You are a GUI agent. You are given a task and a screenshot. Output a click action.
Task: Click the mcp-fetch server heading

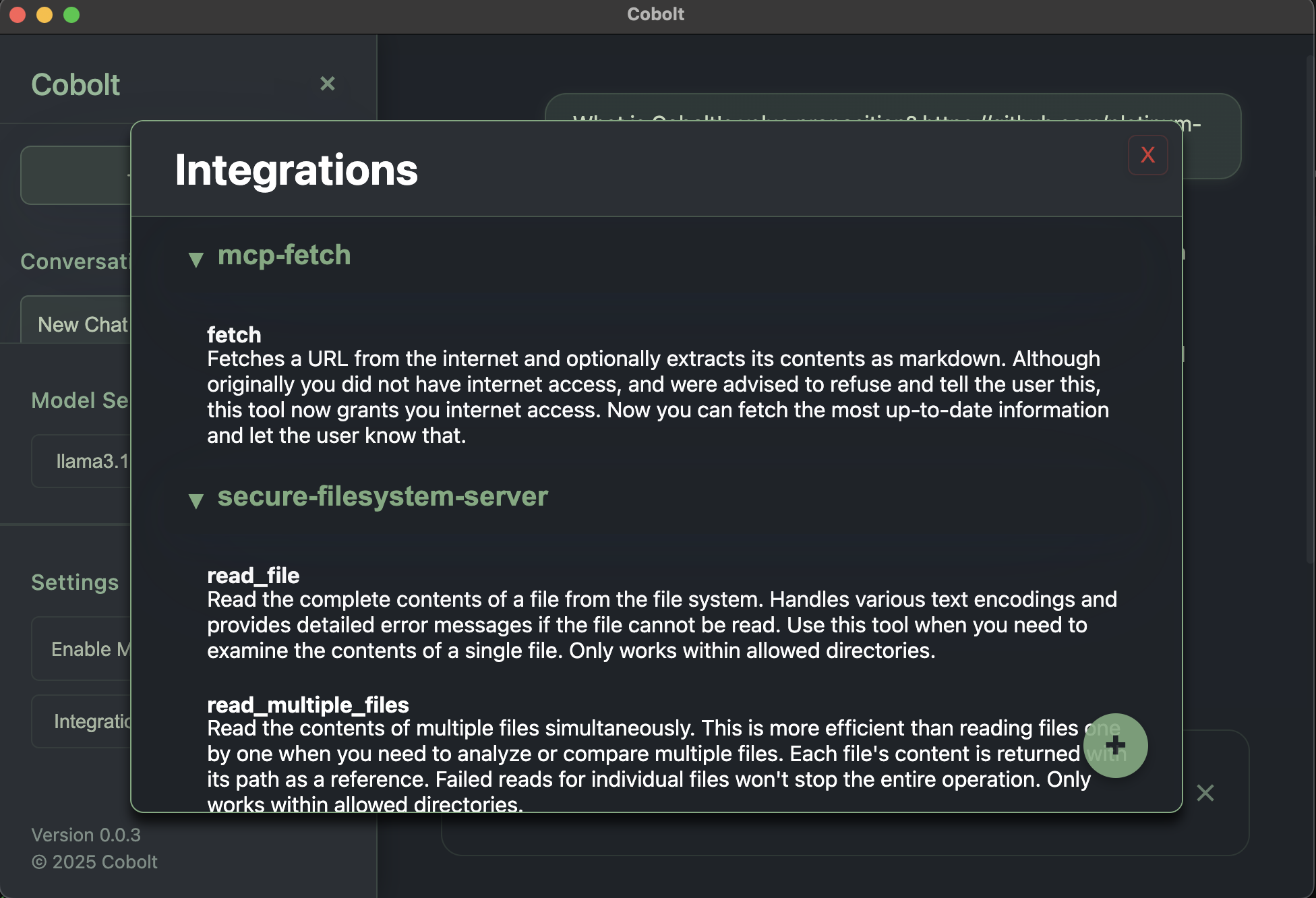[x=284, y=256]
